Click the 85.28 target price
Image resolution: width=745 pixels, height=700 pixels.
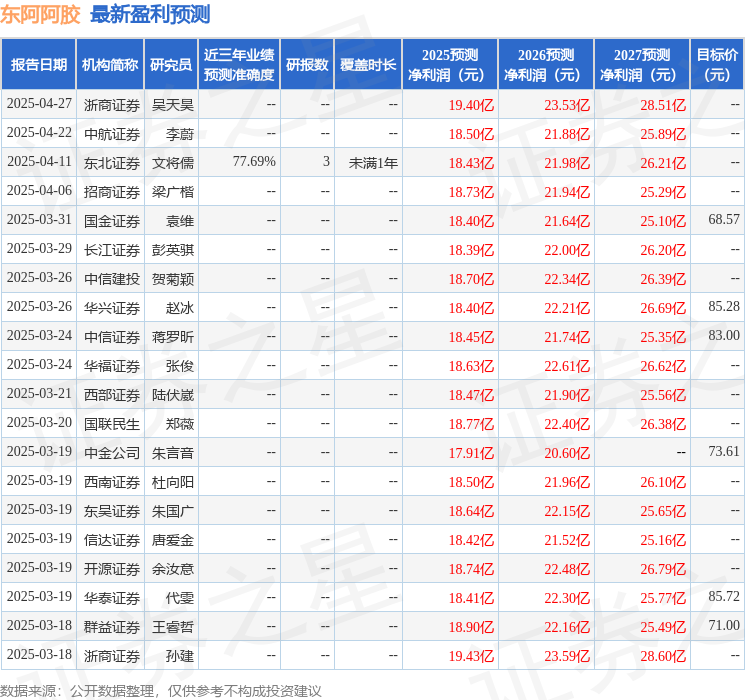(x=724, y=307)
